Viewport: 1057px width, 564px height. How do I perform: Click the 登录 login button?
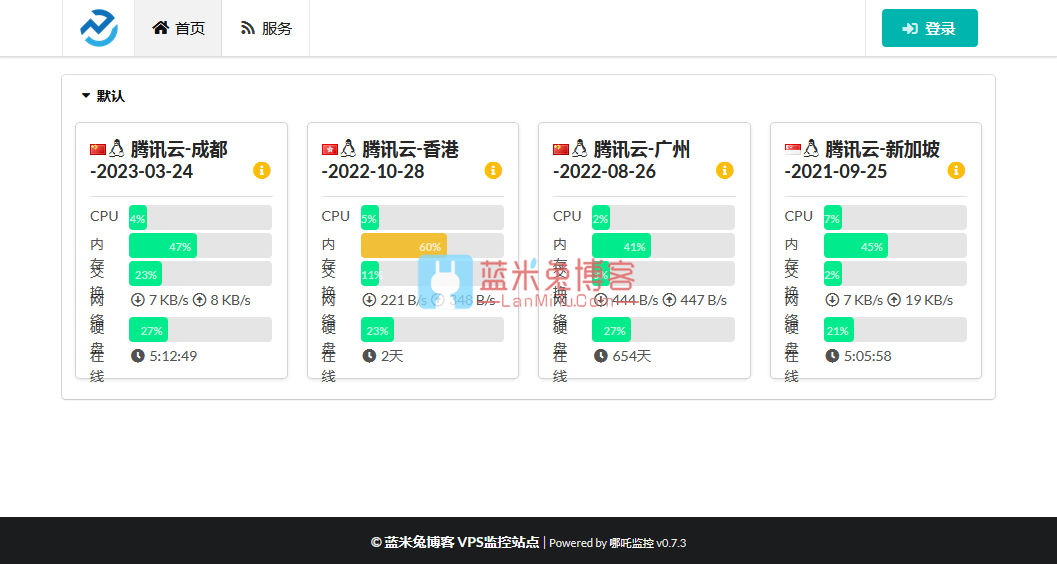(x=930, y=28)
